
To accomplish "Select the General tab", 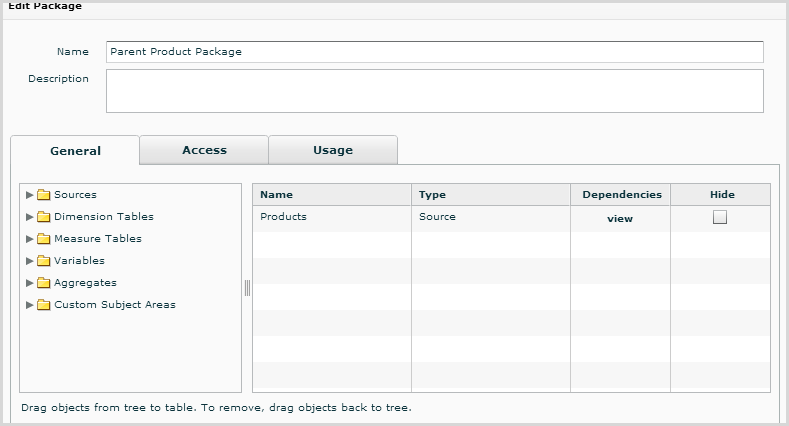I will (75, 150).
